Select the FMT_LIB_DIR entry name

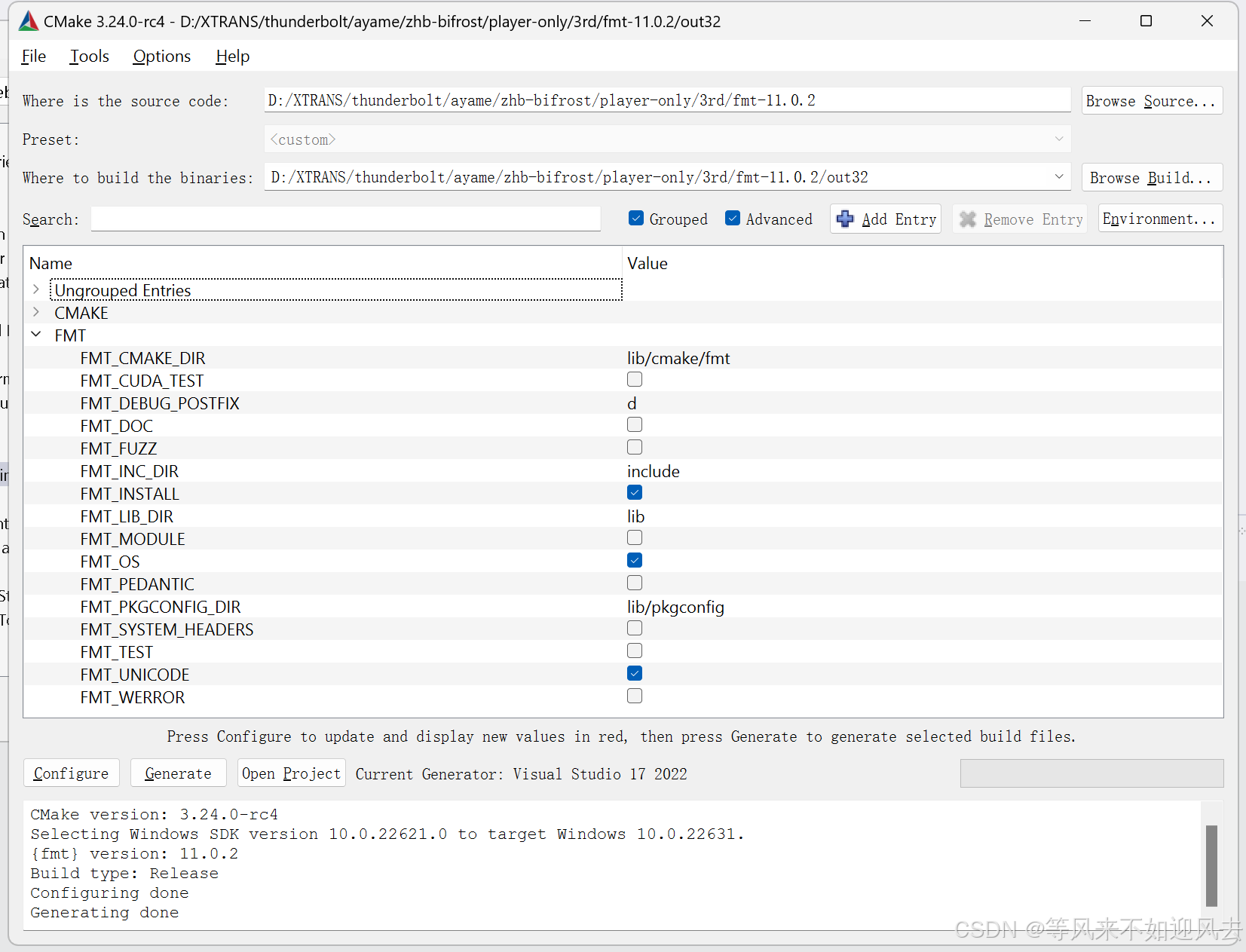(127, 516)
